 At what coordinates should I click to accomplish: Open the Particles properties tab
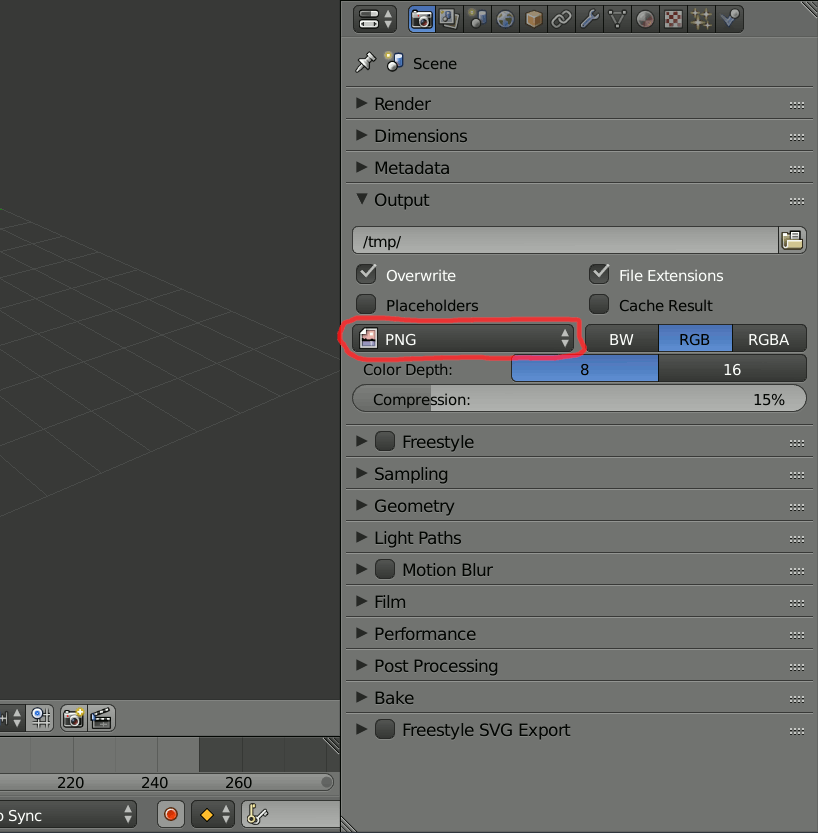[x=701, y=19]
